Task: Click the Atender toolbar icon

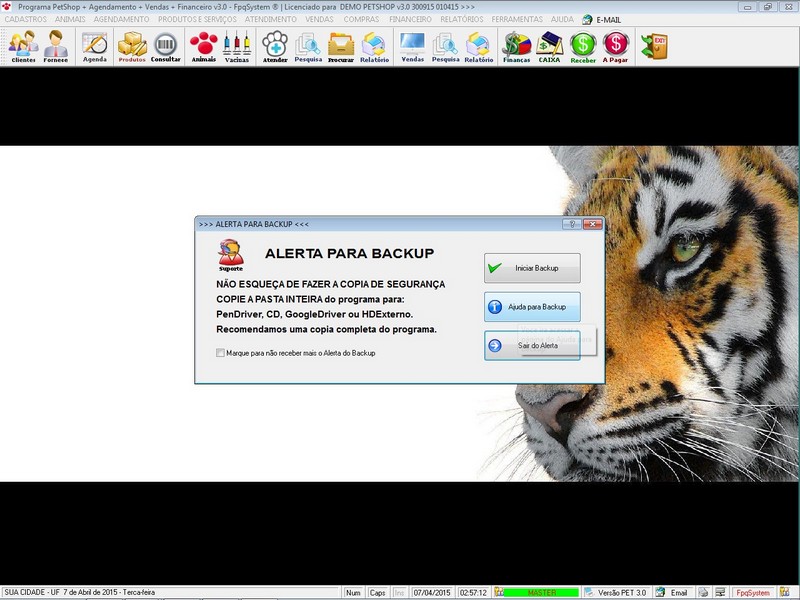Action: click(274, 46)
